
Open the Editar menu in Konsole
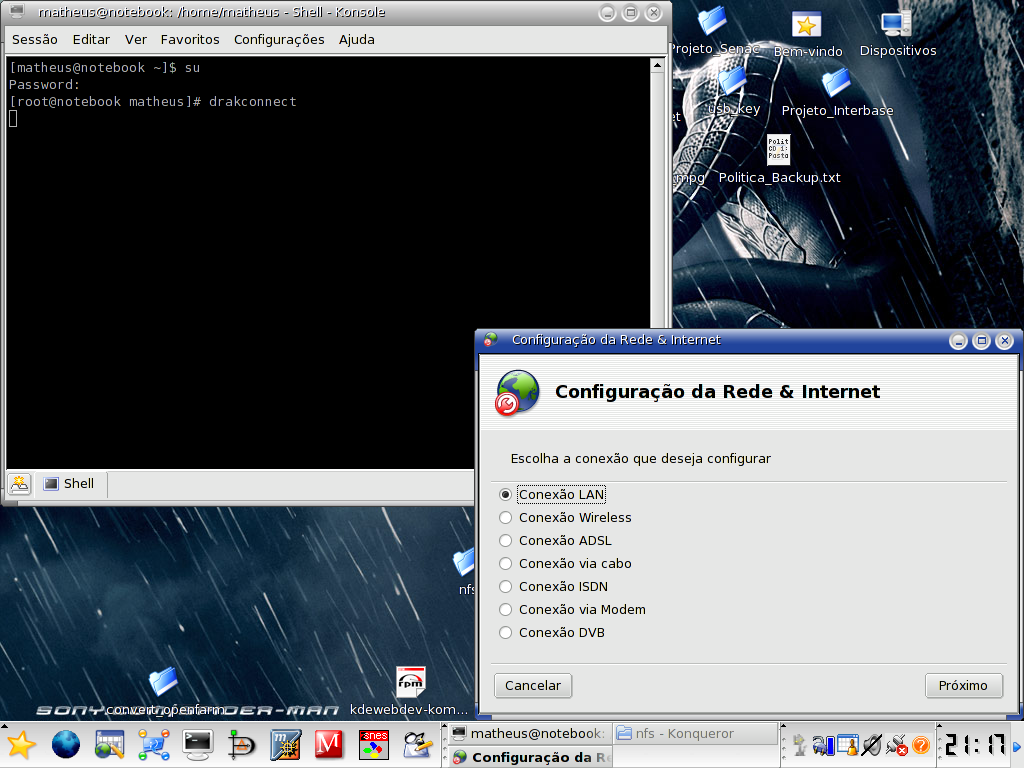91,40
